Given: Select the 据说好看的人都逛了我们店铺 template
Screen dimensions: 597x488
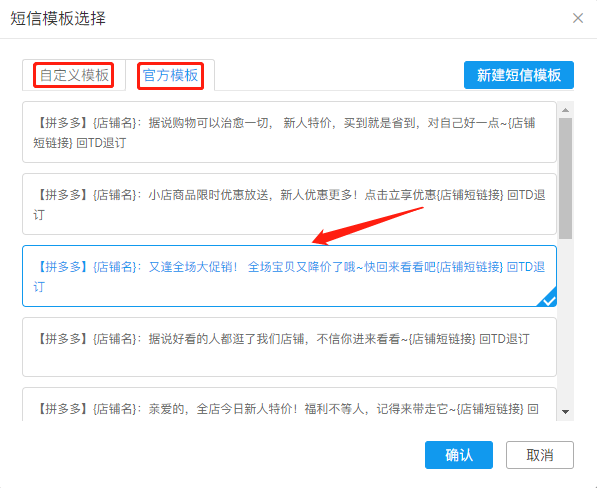Looking at the screenshot, I should click(x=289, y=347).
